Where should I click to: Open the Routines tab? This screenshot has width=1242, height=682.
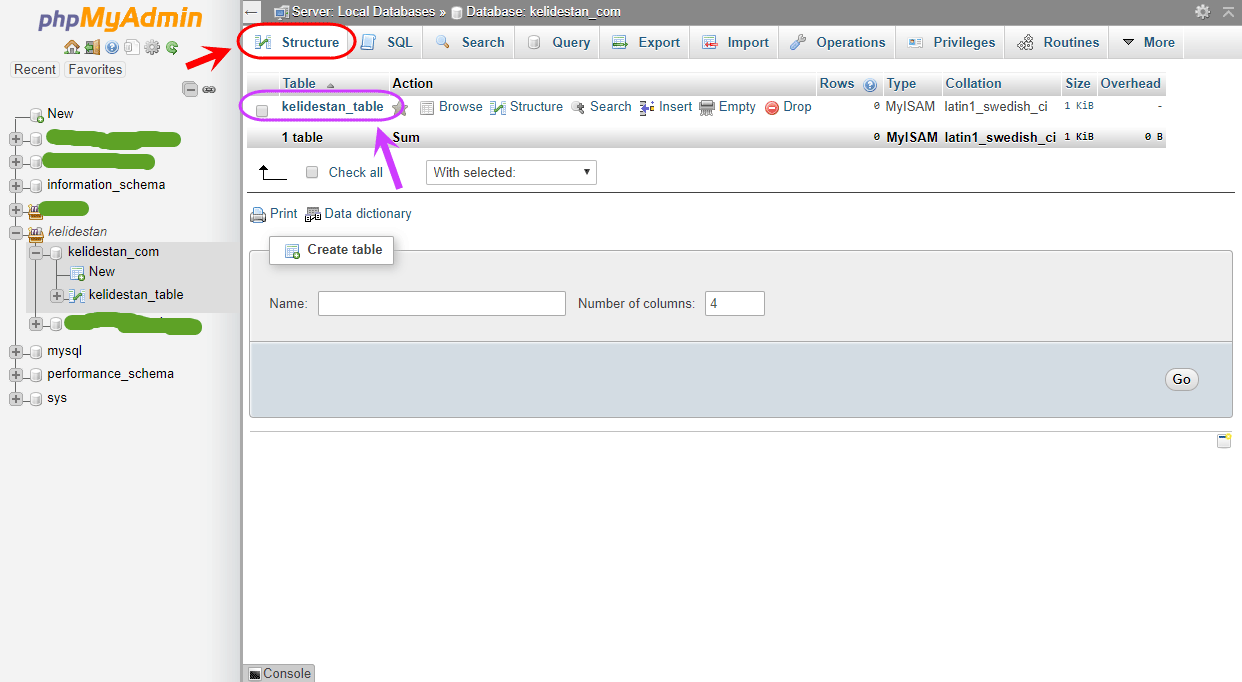click(x=1058, y=42)
